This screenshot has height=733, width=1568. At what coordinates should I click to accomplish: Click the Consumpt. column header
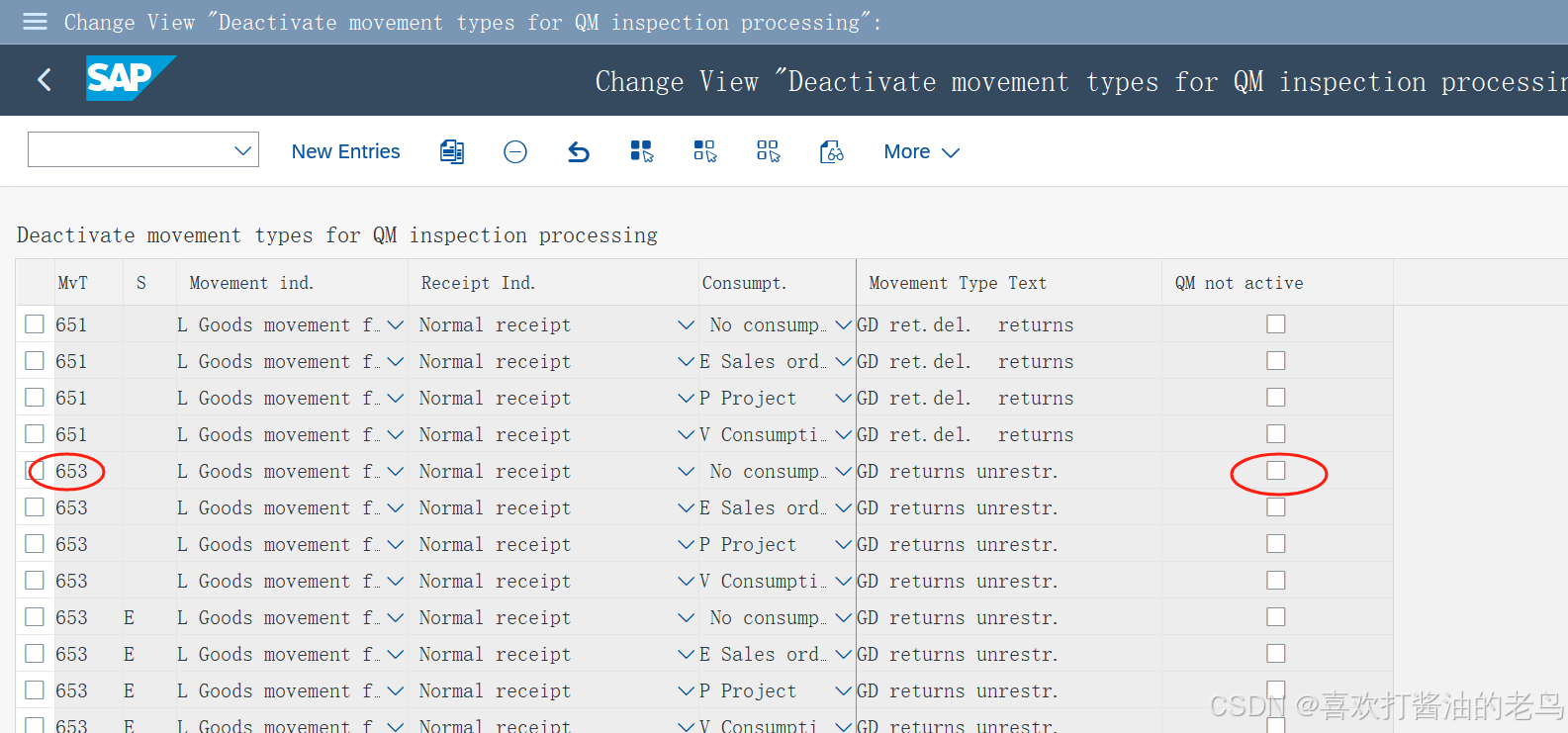click(x=778, y=283)
